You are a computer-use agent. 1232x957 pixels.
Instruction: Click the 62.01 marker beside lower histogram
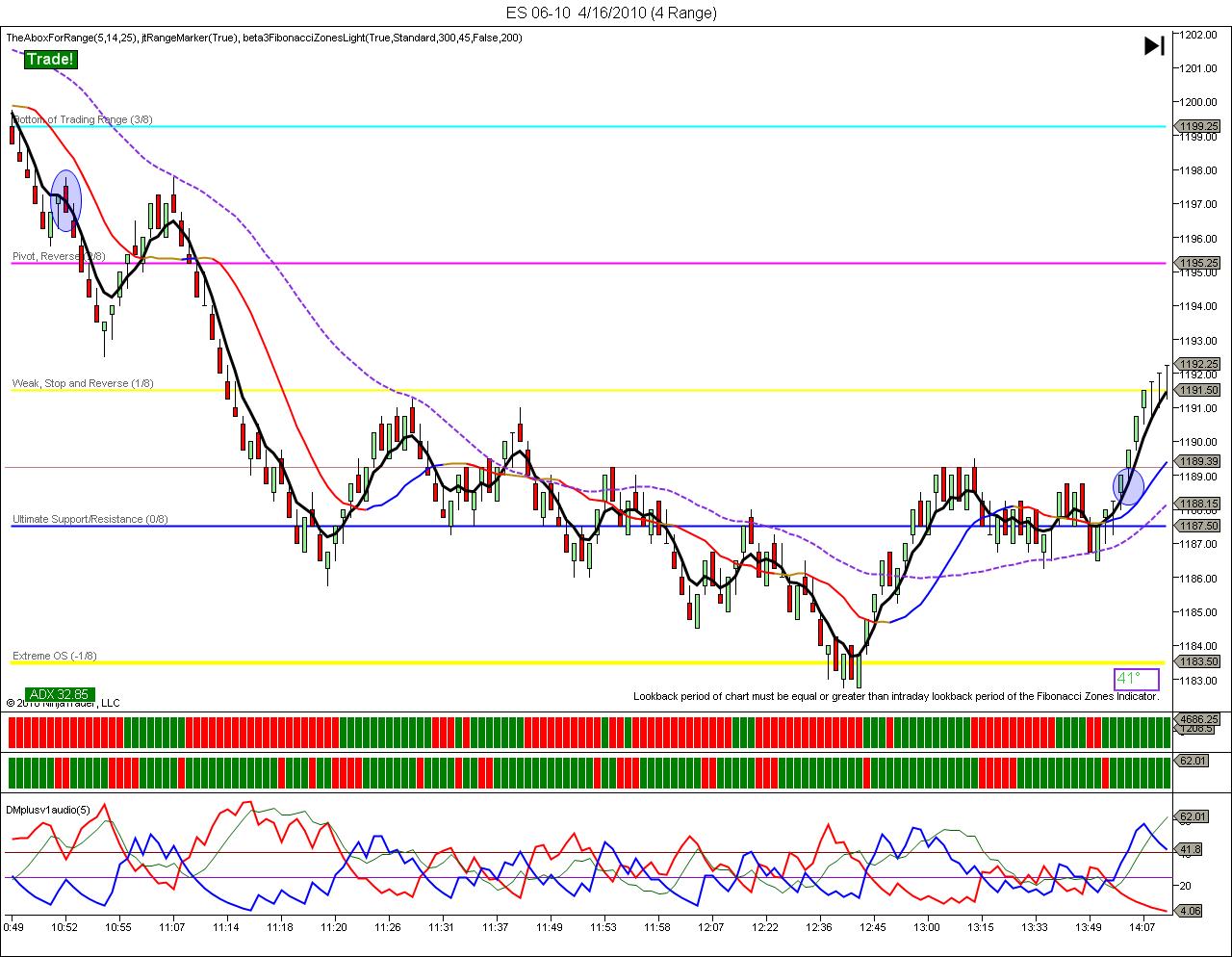(1192, 761)
